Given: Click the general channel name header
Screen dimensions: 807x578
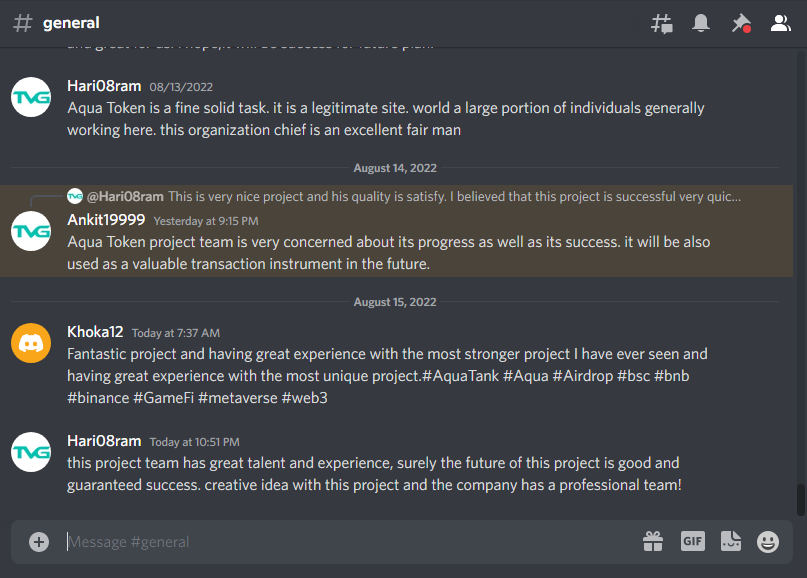Looking at the screenshot, I should [71, 23].
